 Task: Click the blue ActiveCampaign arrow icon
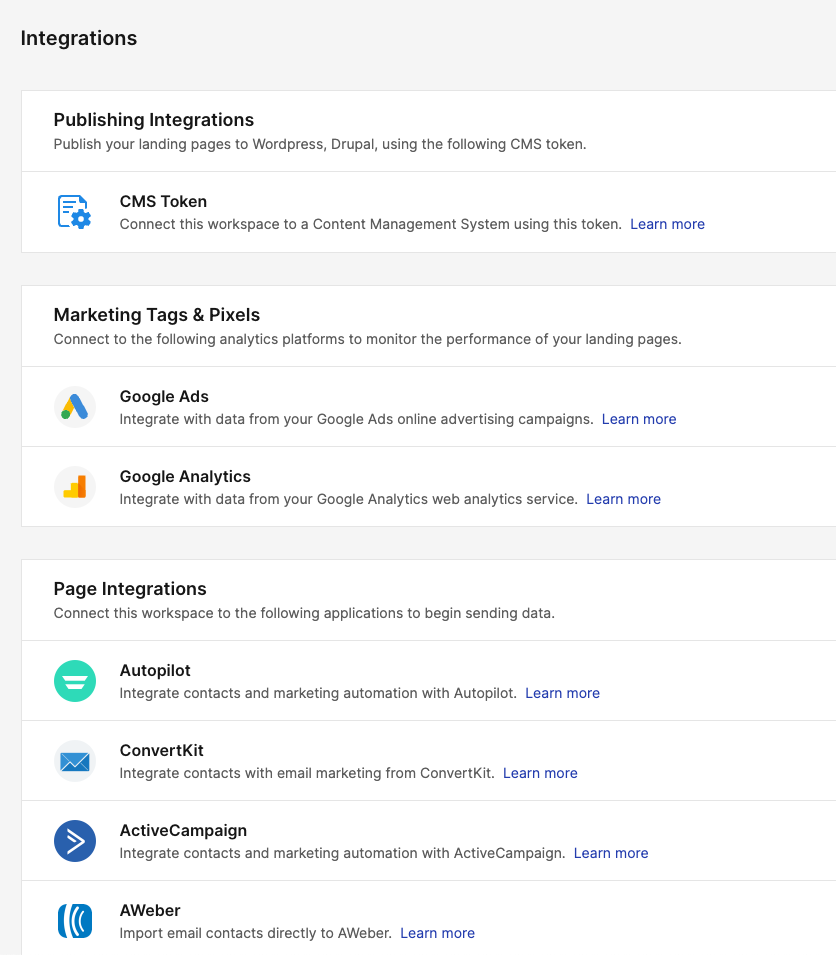[x=74, y=841]
